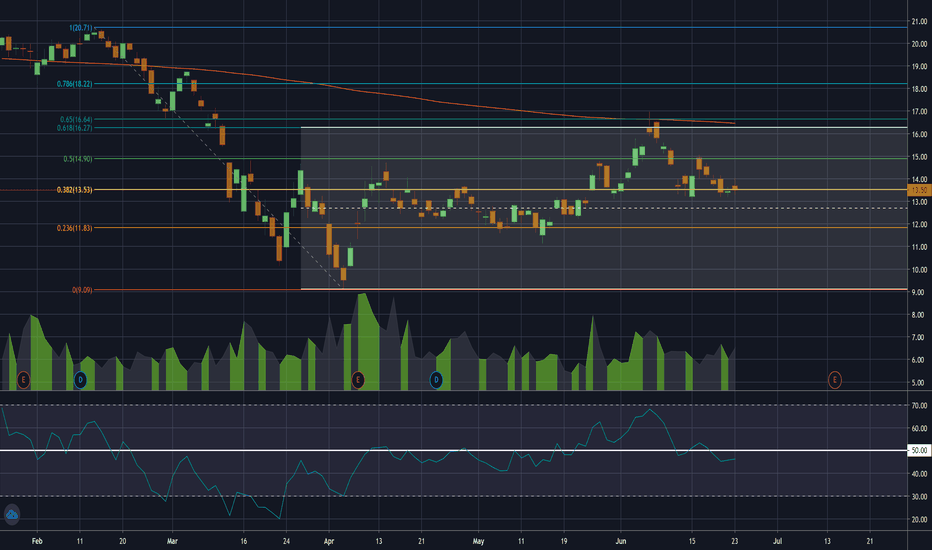
Task: Click the Jul label on time axis
Action: click(x=777, y=541)
